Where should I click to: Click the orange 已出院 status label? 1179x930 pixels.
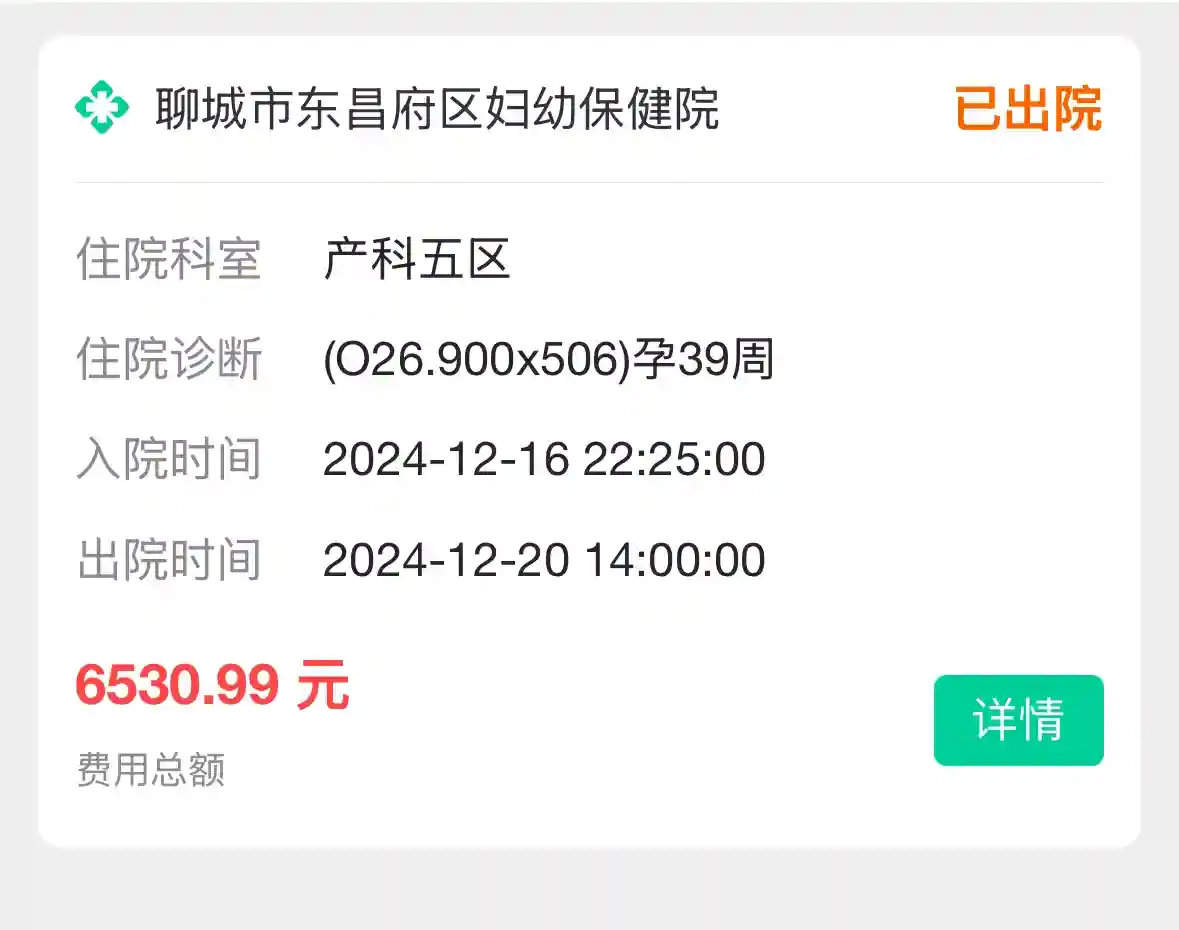tap(1027, 109)
